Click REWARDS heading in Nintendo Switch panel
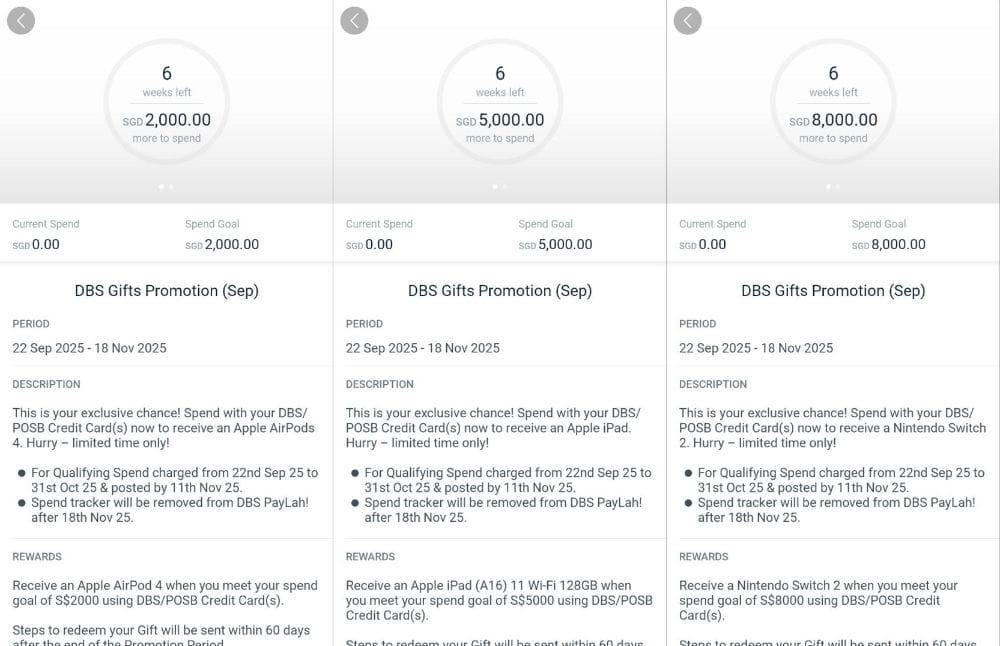 pyautogui.click(x=704, y=556)
